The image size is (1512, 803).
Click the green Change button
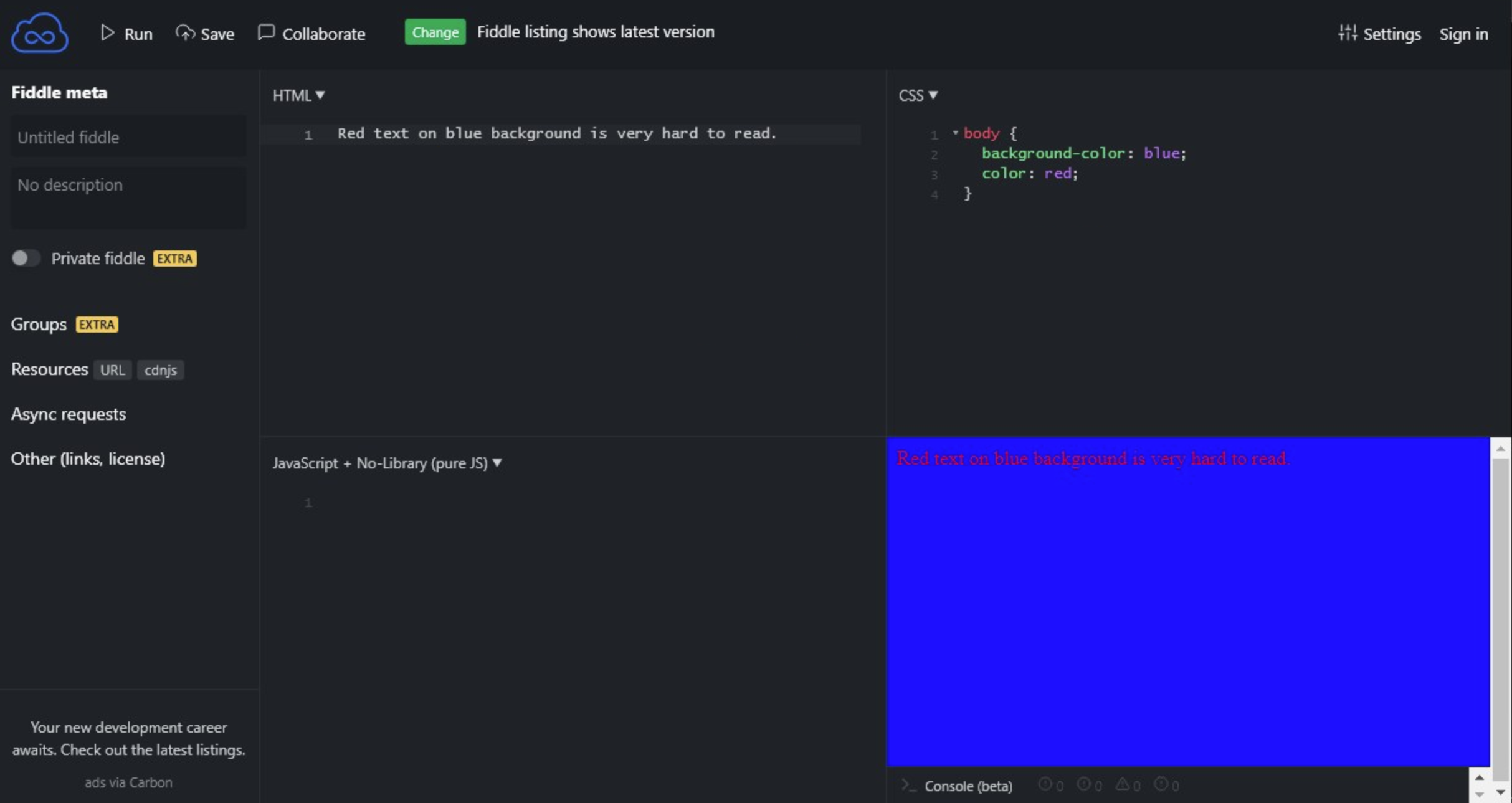[435, 32]
